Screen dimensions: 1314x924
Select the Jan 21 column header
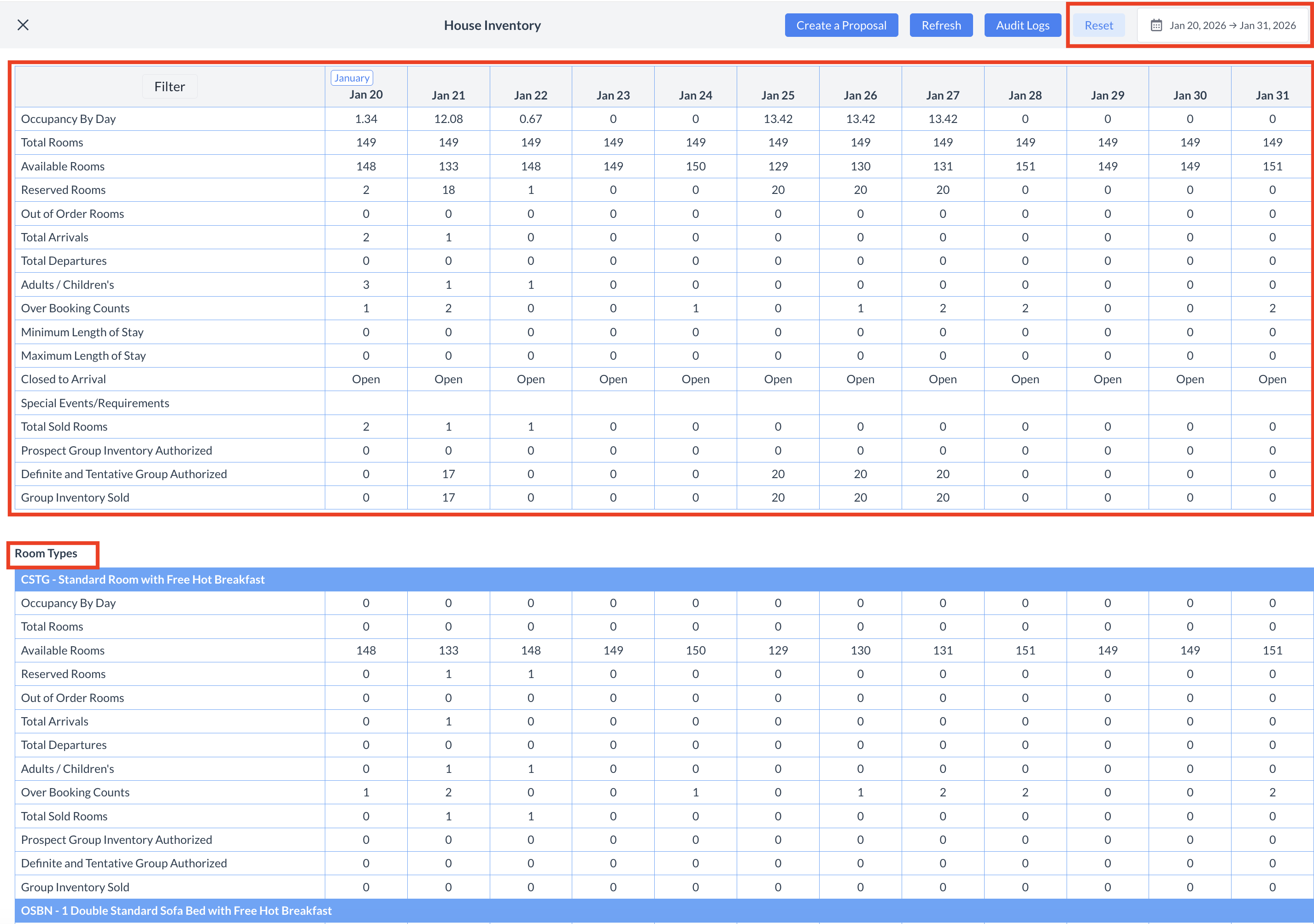(448, 95)
